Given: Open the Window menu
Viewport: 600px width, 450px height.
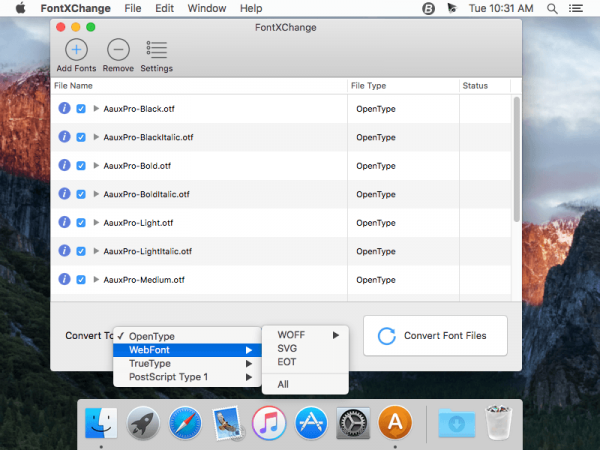Looking at the screenshot, I should point(207,8).
